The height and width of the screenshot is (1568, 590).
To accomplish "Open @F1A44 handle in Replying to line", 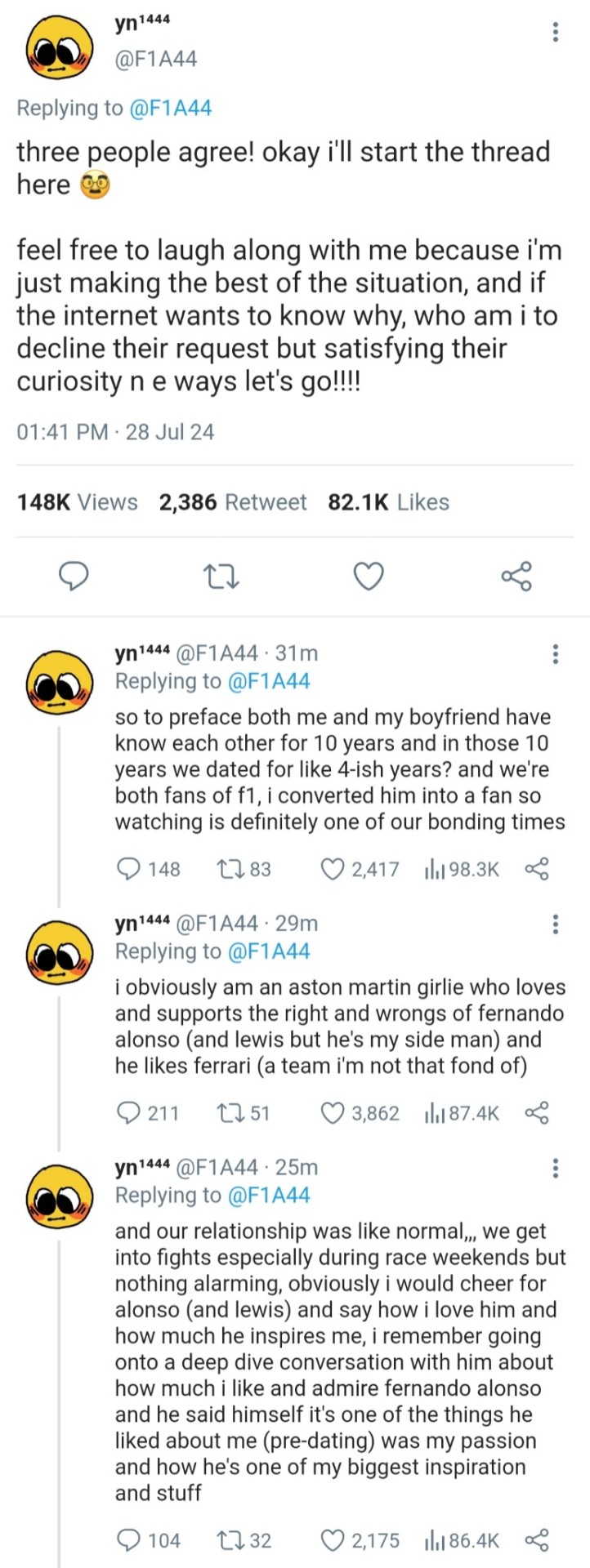I will tap(170, 108).
